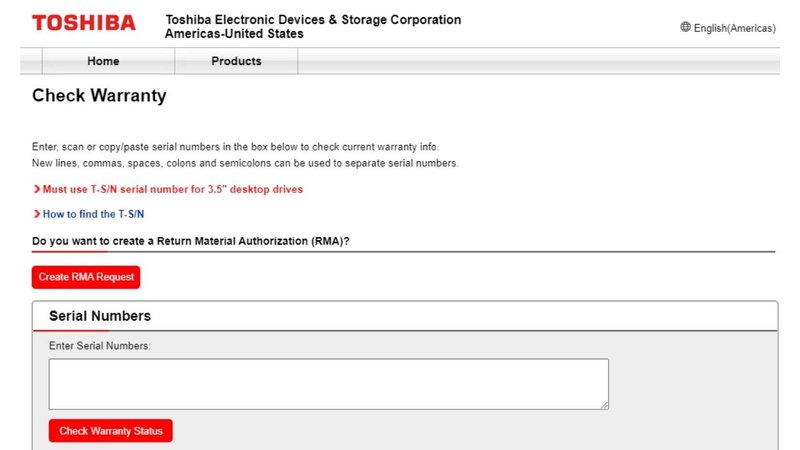Click the Toshiba logo
The height and width of the screenshot is (450, 800).
(84, 23)
